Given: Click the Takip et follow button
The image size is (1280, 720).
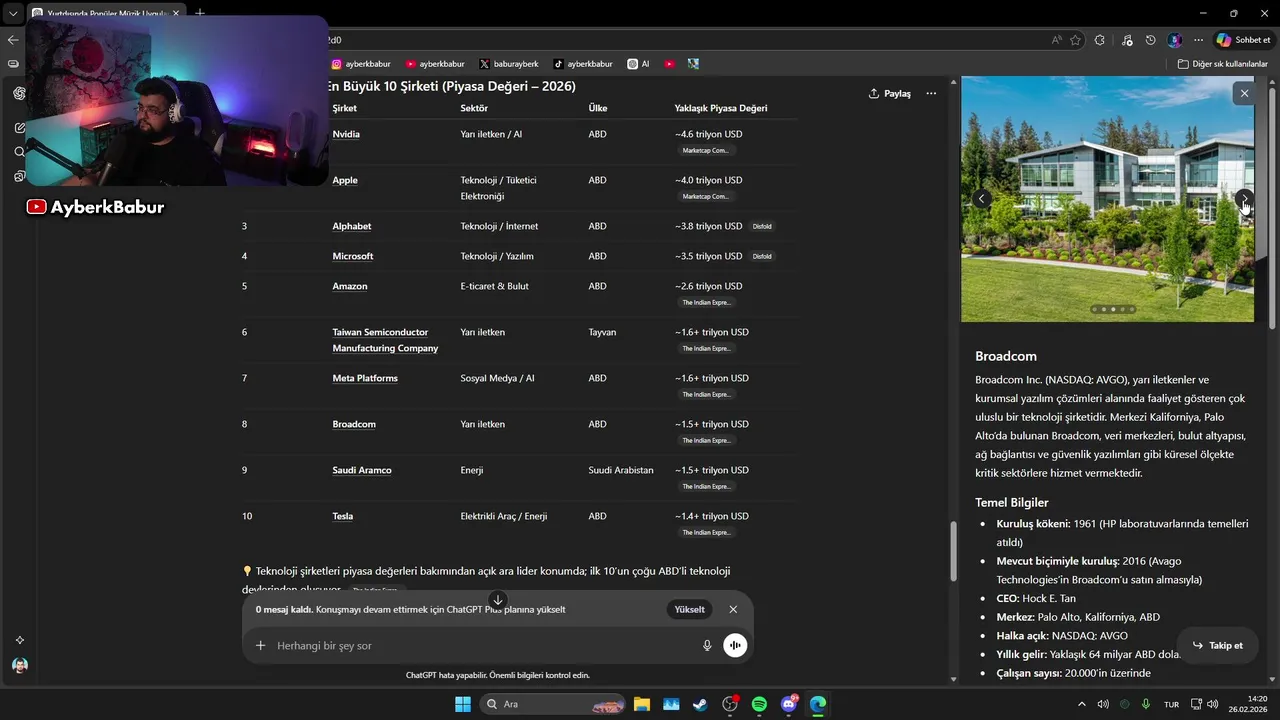Looking at the screenshot, I should pyautogui.click(x=1217, y=645).
